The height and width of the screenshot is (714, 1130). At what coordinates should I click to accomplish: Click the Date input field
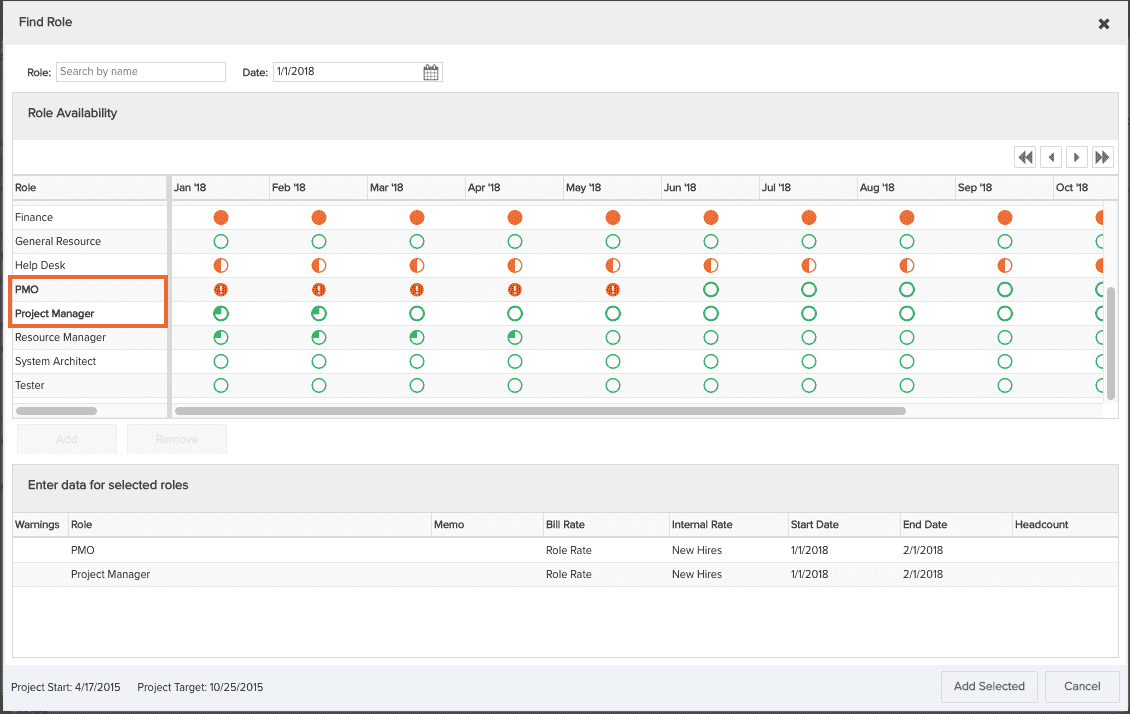pos(357,71)
